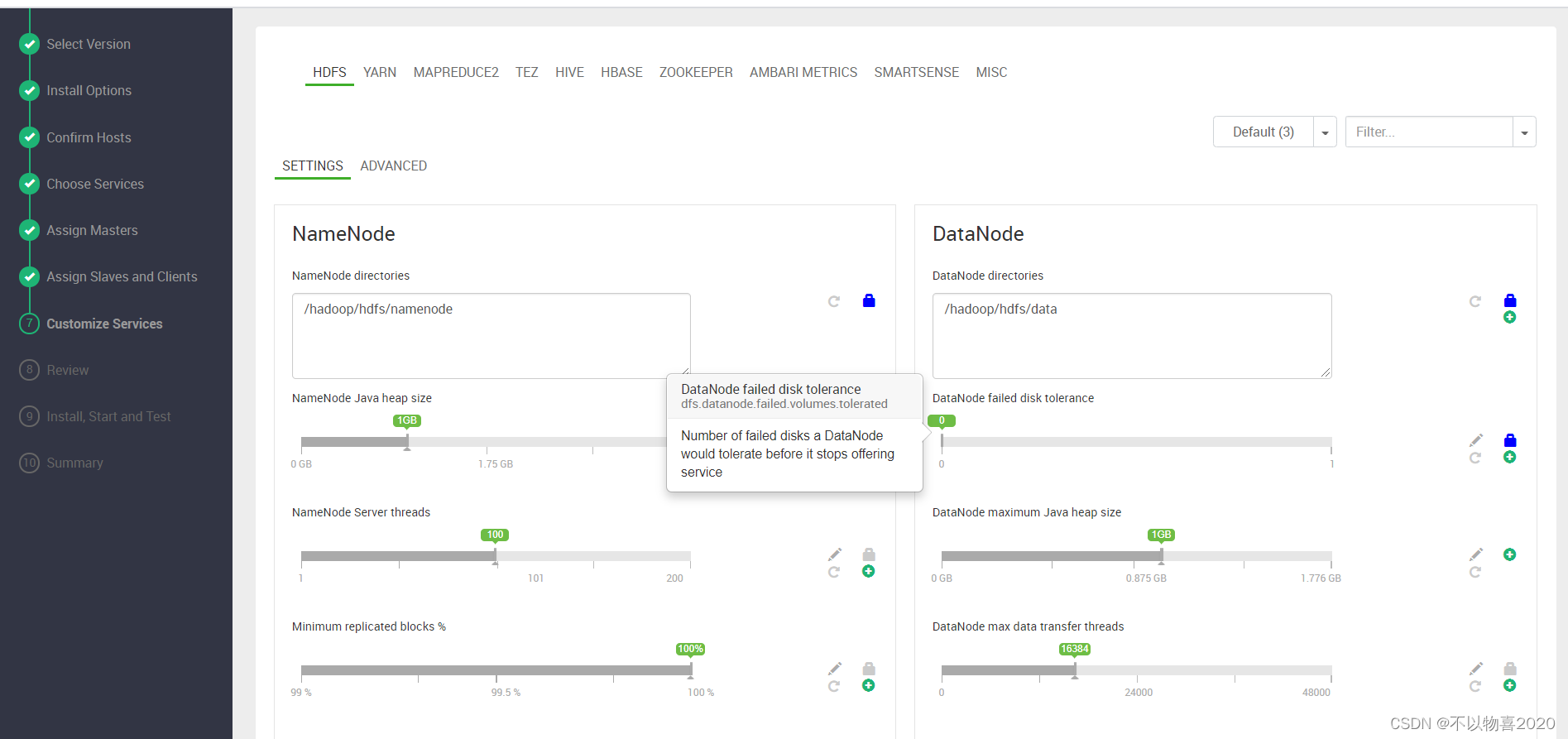Select the SETTINGS sub-tab
1568x739 pixels.
click(x=313, y=166)
